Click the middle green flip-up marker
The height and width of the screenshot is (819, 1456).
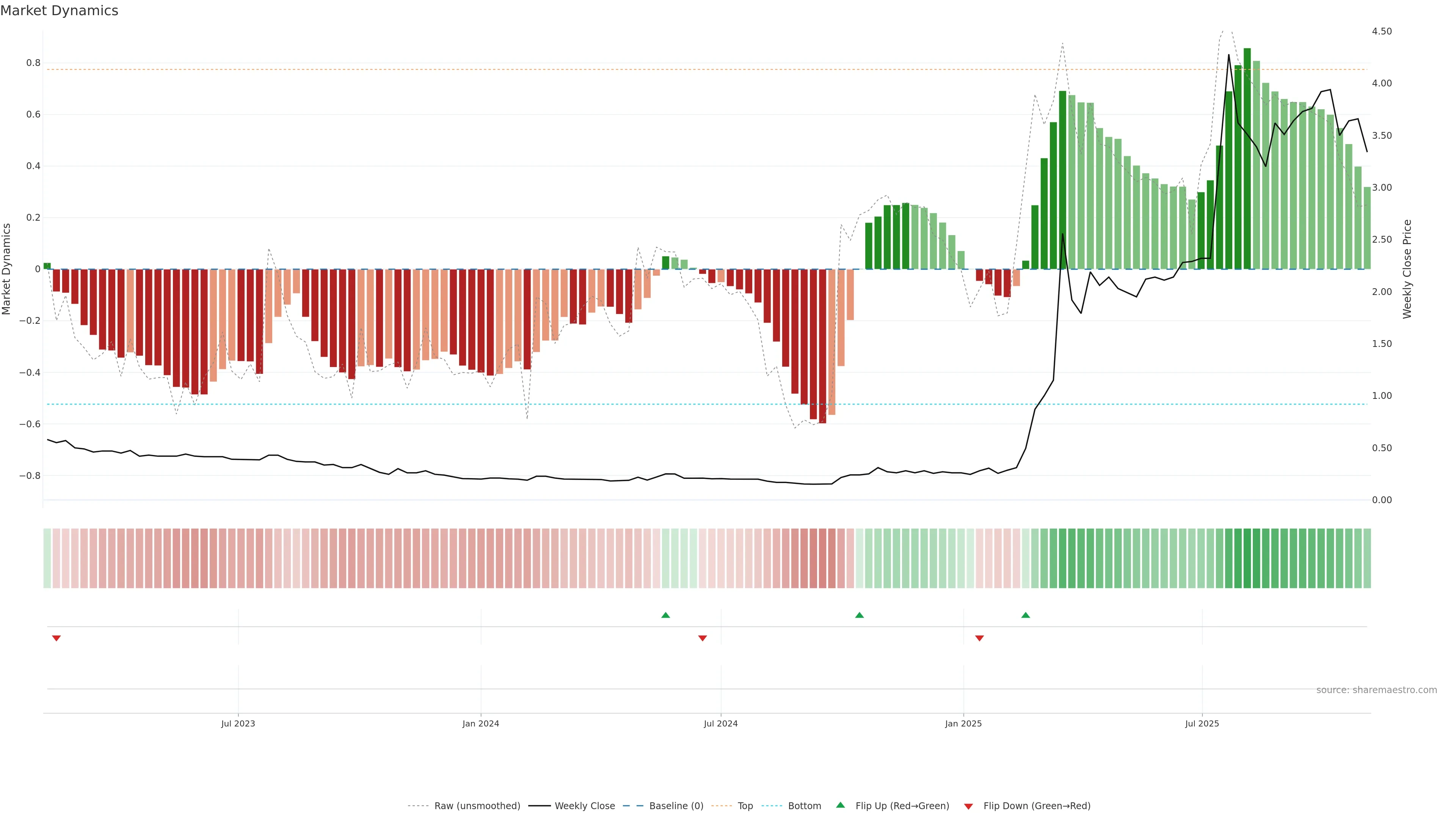click(x=859, y=615)
